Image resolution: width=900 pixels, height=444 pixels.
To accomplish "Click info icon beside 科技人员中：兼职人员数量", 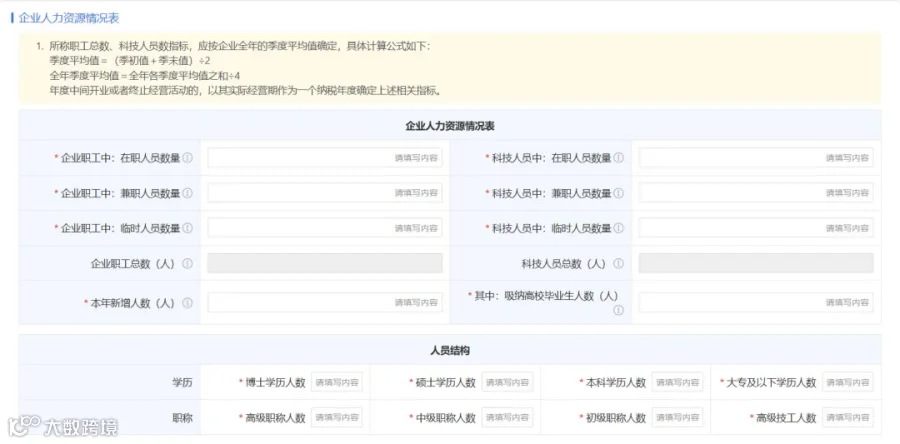I will [x=618, y=193].
